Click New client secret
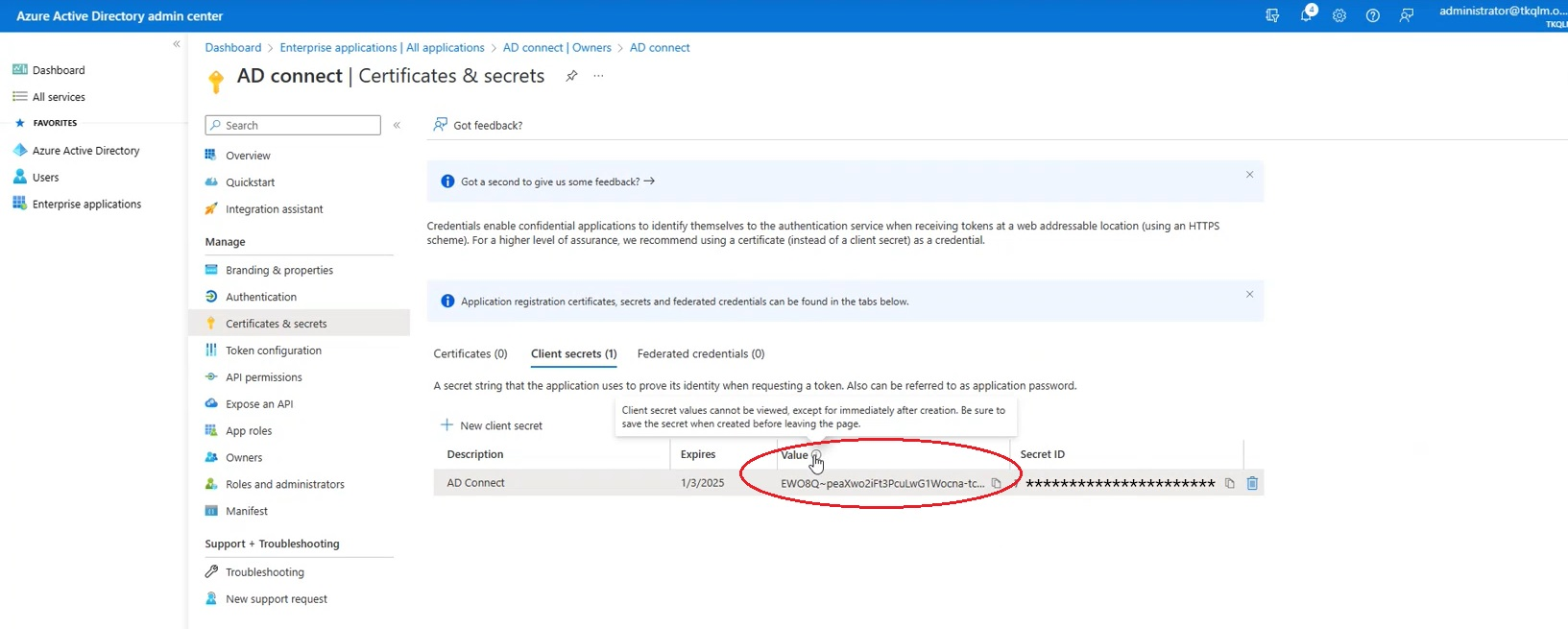1568x629 pixels. [492, 425]
